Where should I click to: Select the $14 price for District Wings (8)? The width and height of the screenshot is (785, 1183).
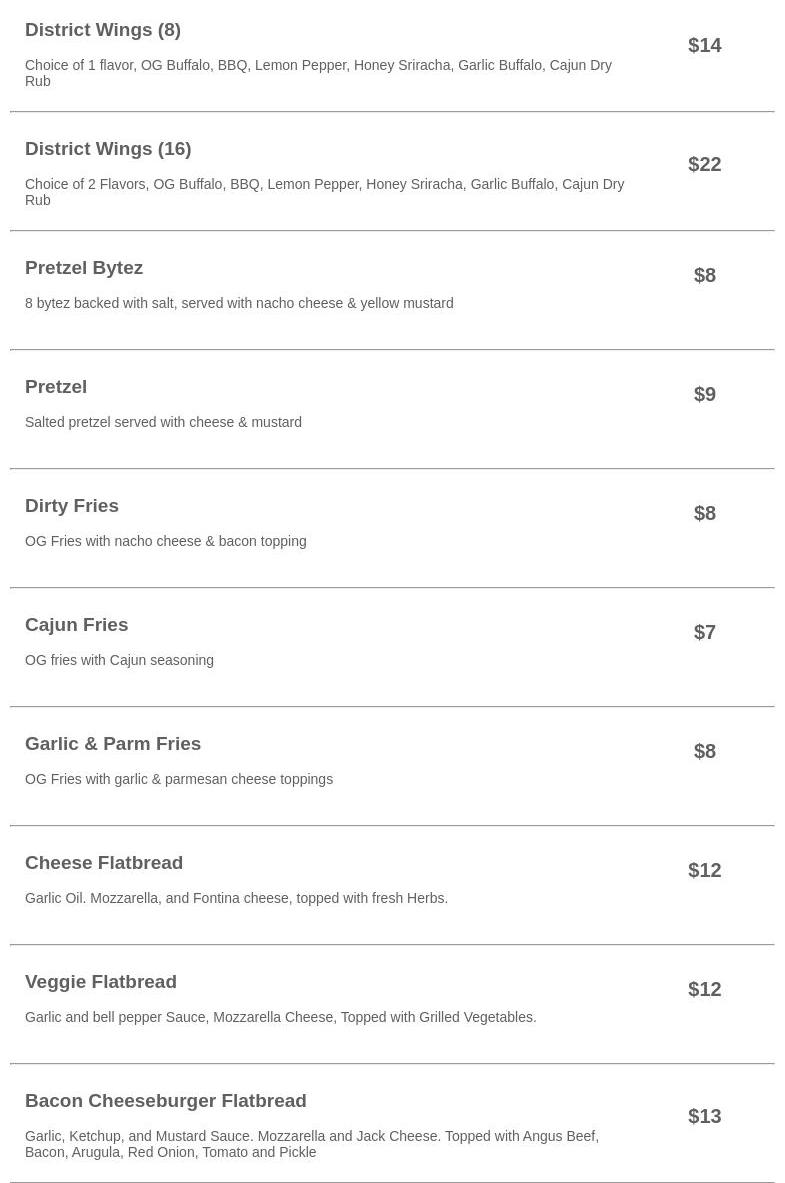(704, 45)
